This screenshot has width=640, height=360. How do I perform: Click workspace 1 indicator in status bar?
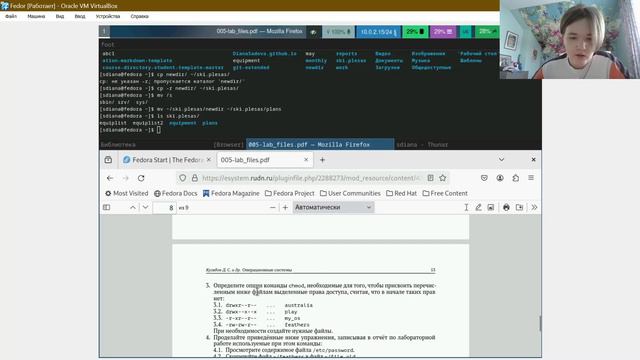click(104, 31)
